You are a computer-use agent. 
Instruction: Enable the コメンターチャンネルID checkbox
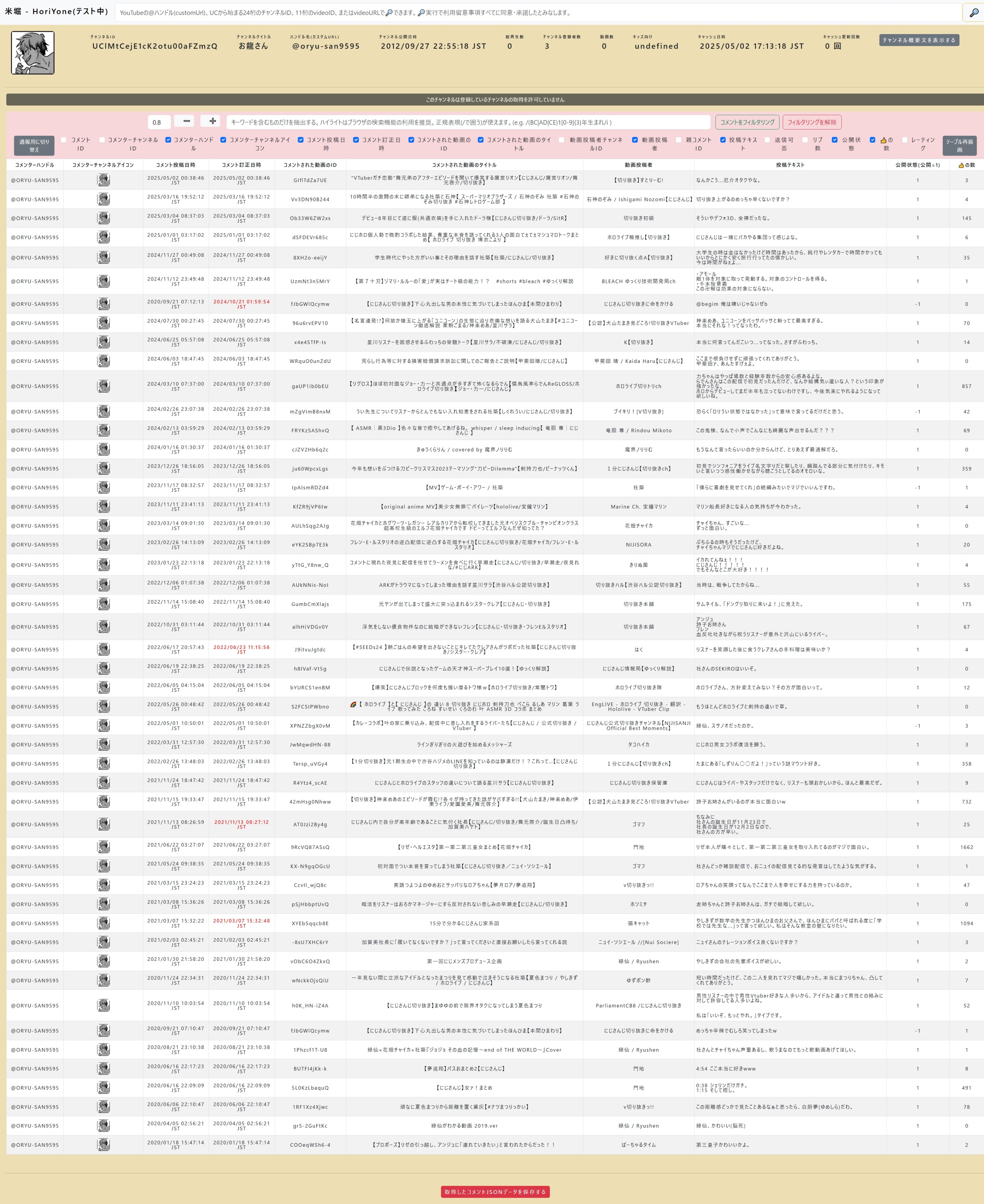coord(102,140)
